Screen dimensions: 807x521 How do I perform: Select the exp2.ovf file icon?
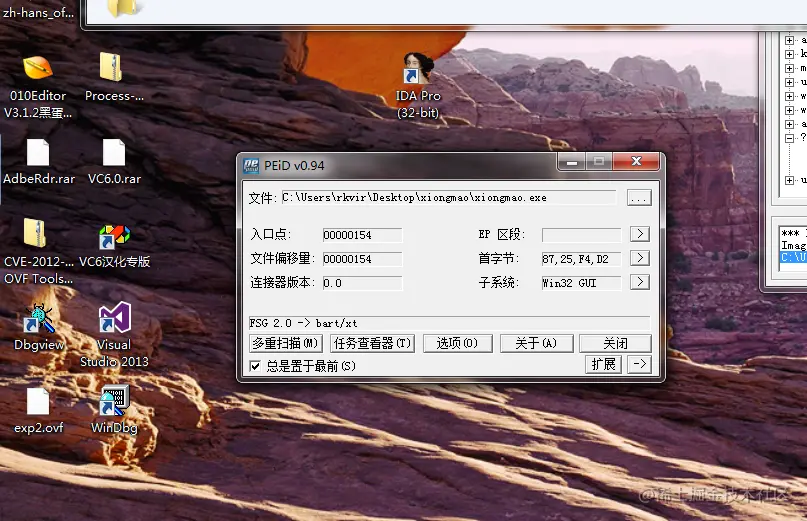click(x=38, y=402)
